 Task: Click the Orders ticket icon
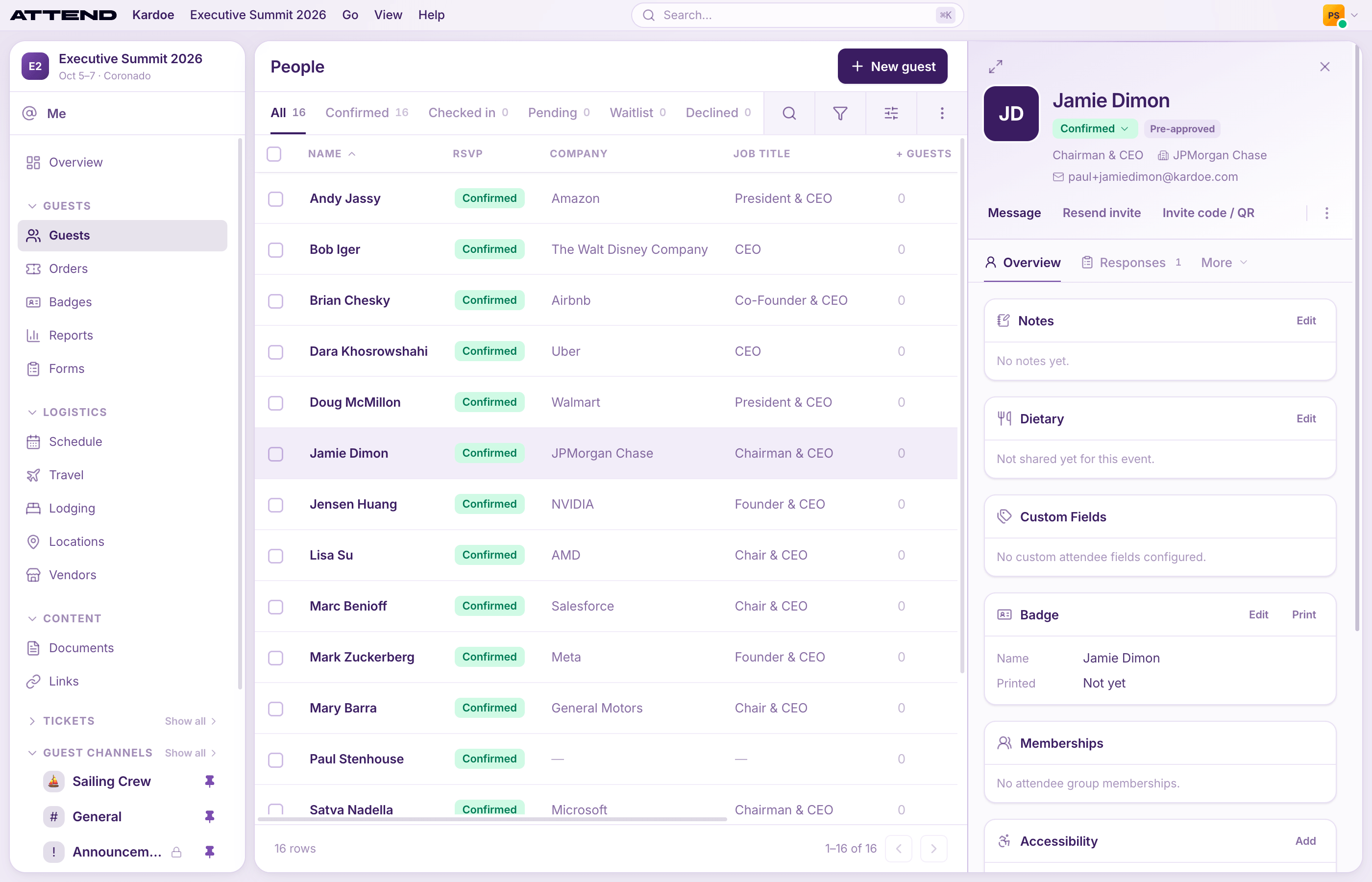33,269
